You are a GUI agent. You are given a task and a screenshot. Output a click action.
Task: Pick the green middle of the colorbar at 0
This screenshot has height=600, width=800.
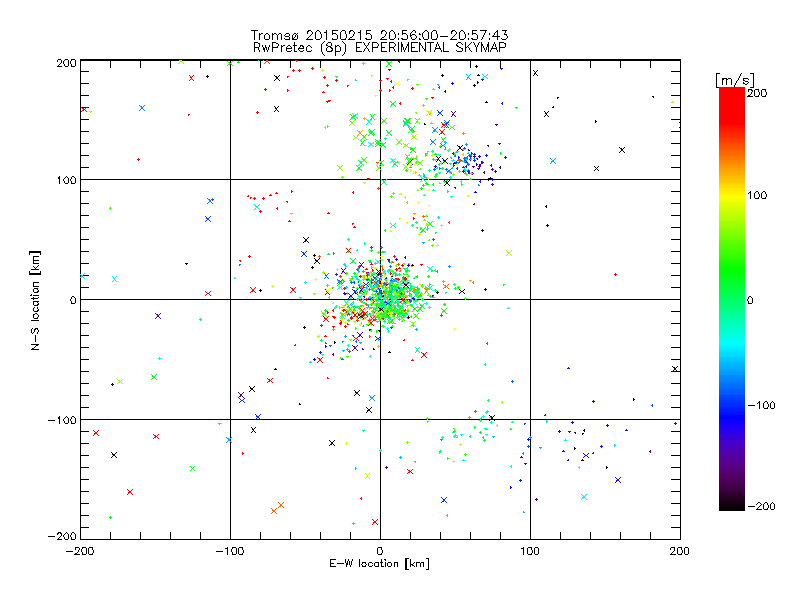coord(732,299)
